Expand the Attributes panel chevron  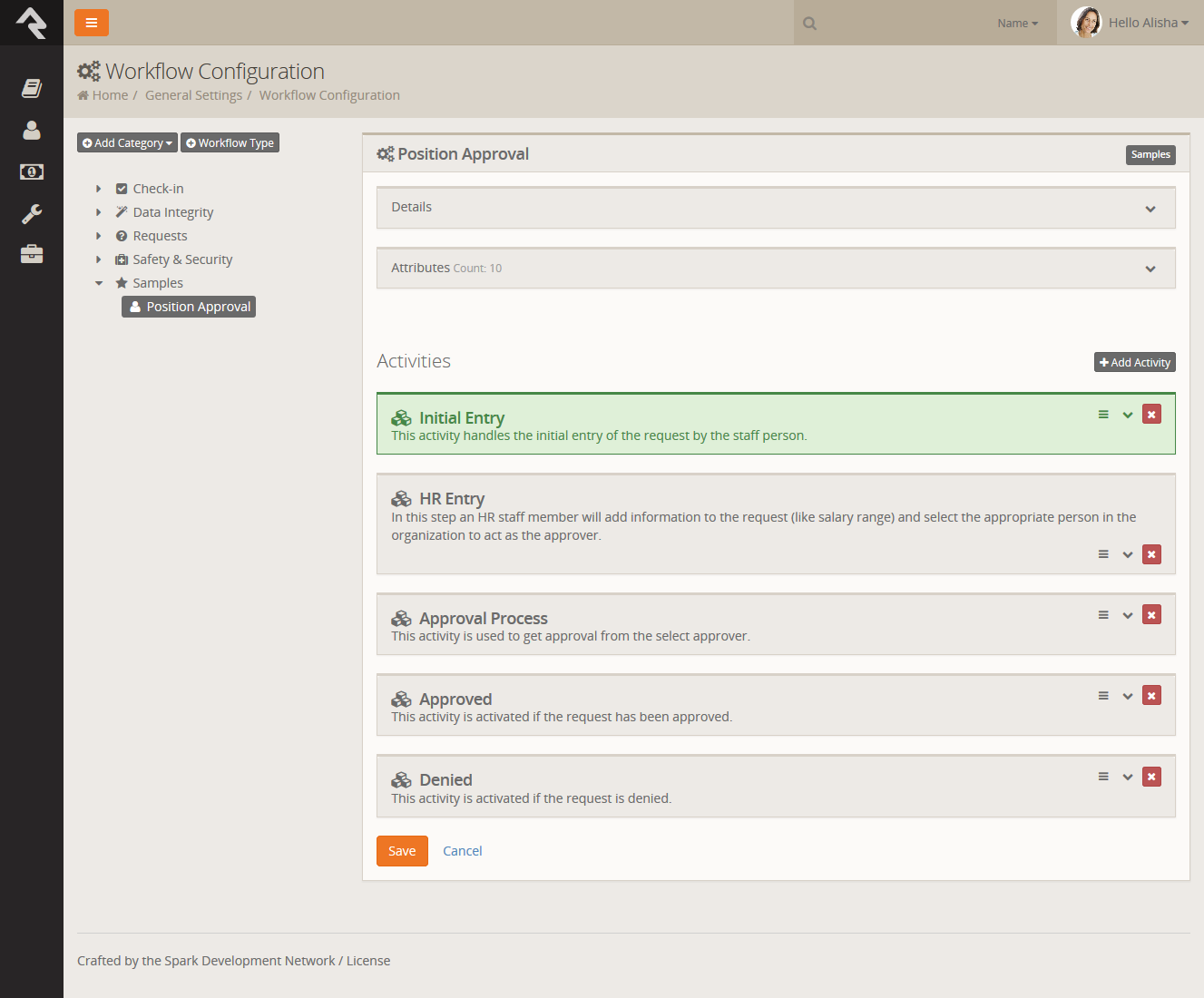(1150, 269)
